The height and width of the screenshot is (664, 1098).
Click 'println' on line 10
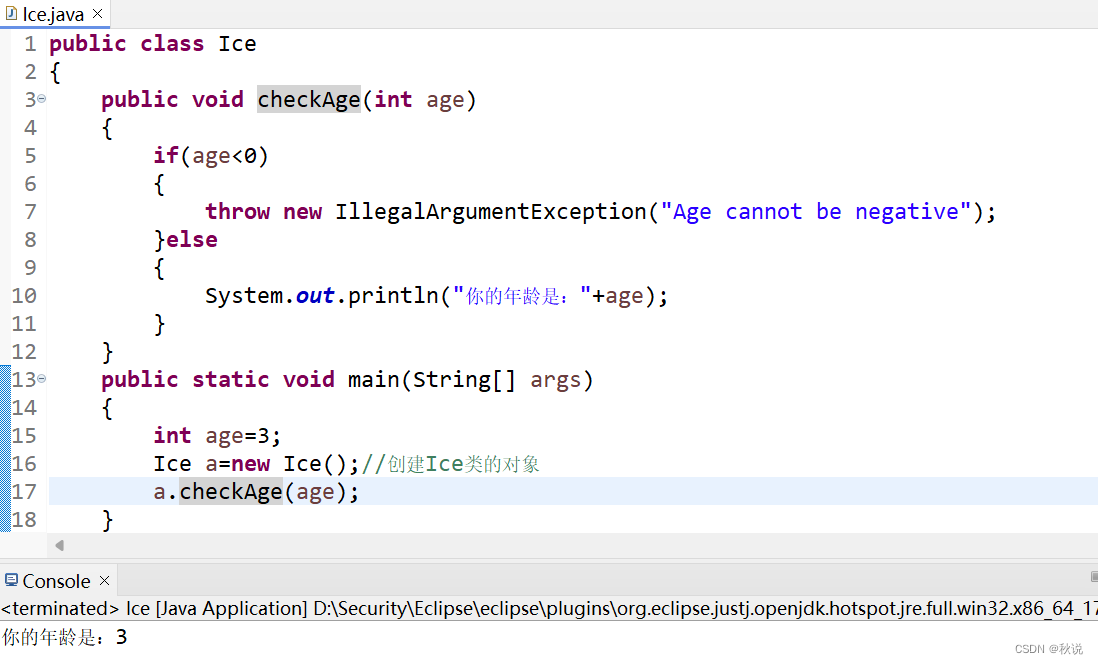tap(393, 296)
